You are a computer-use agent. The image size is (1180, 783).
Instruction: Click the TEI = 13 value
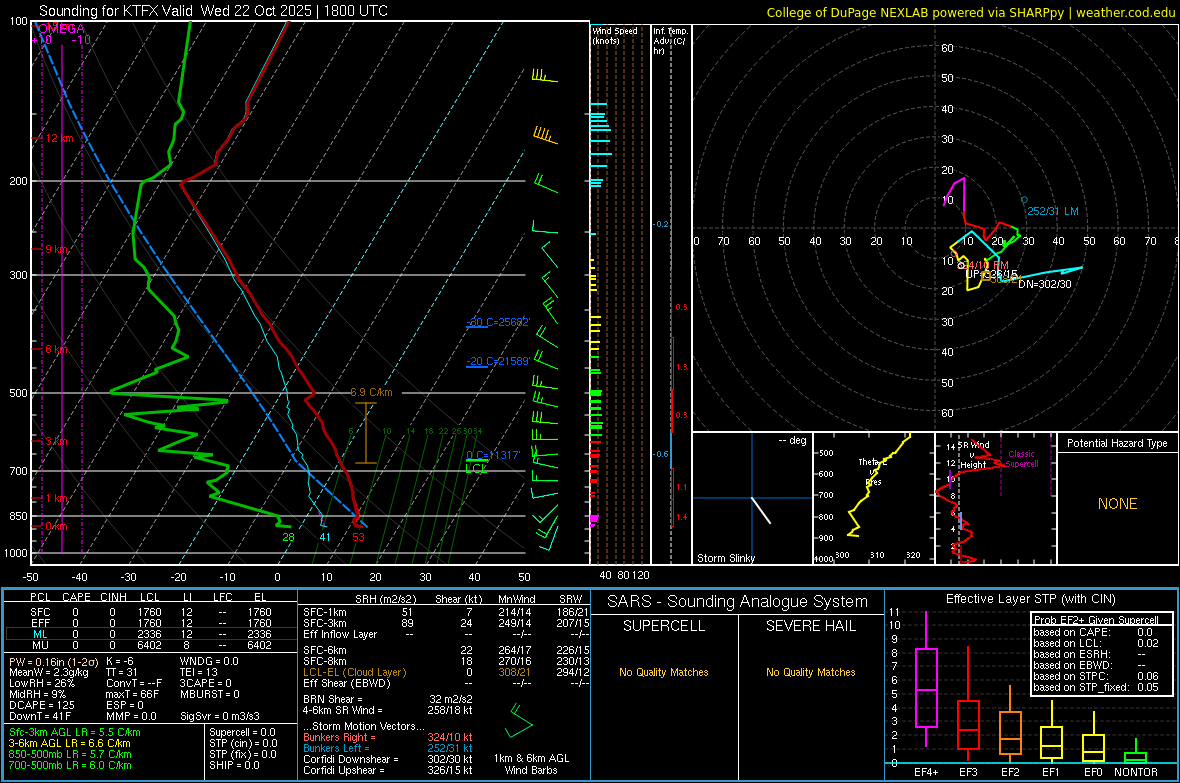point(199,672)
